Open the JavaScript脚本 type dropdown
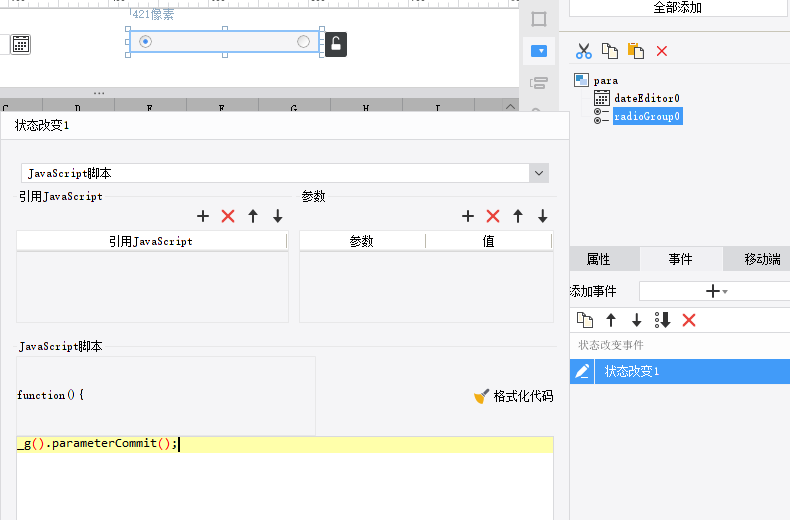Screen dimensions: 790x520 click(x=539, y=173)
